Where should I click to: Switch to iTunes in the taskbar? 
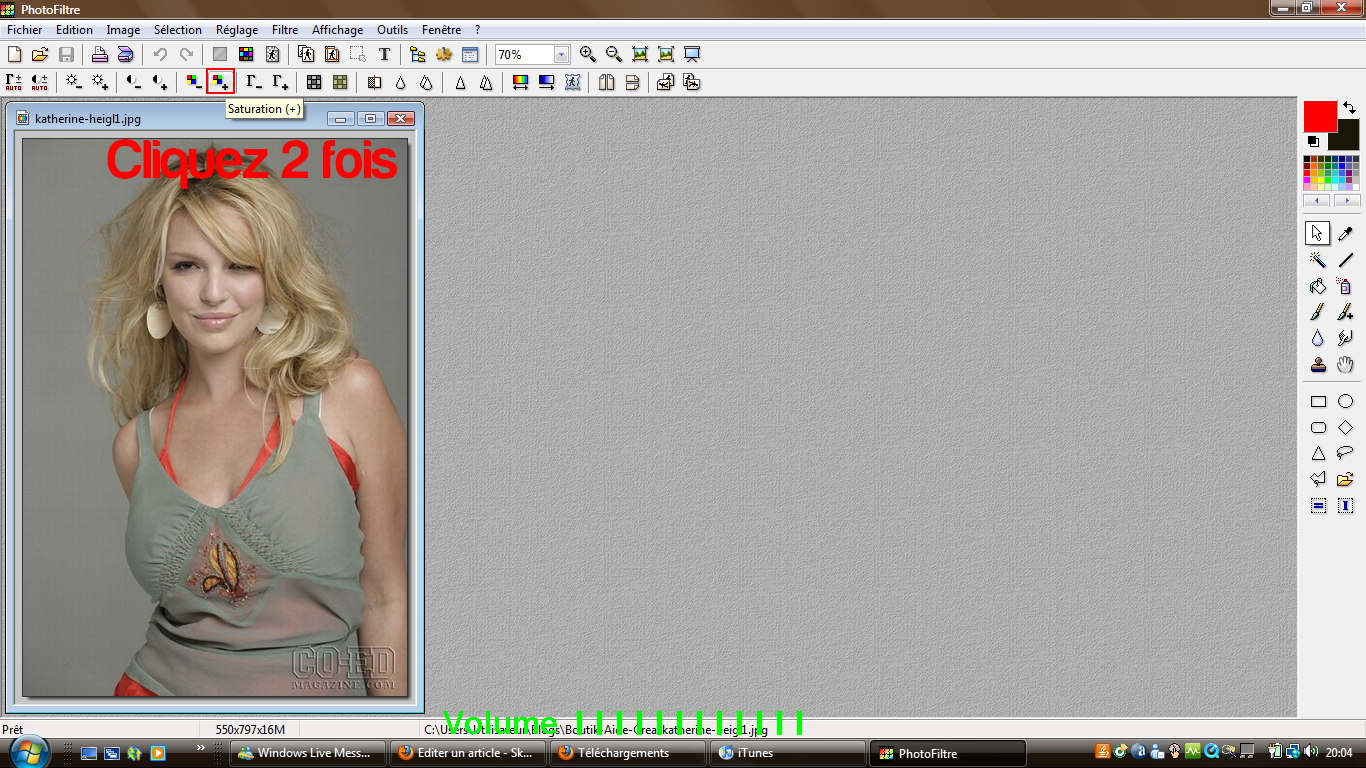point(787,753)
